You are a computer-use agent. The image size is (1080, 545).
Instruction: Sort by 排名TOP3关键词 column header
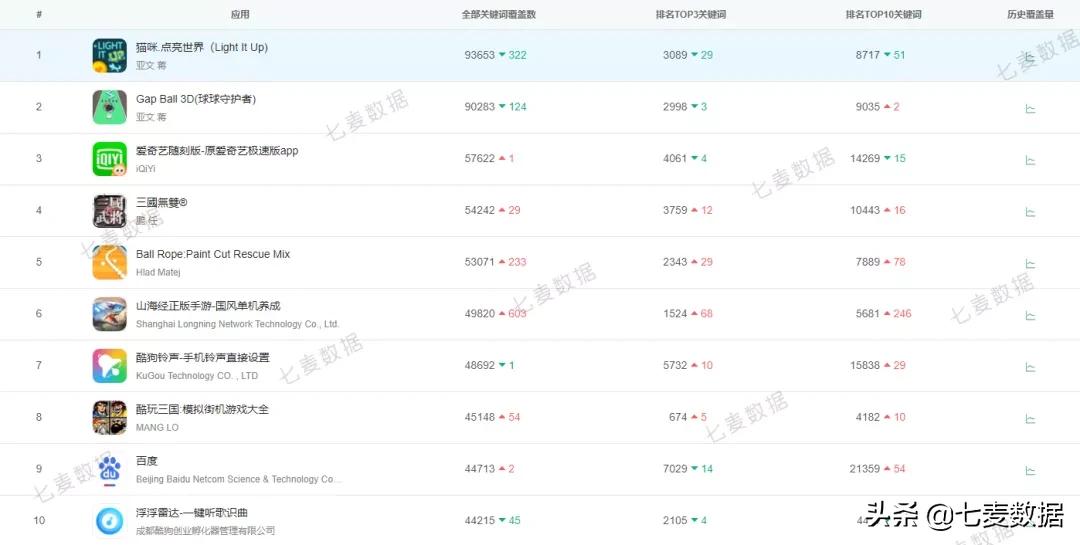click(x=691, y=14)
